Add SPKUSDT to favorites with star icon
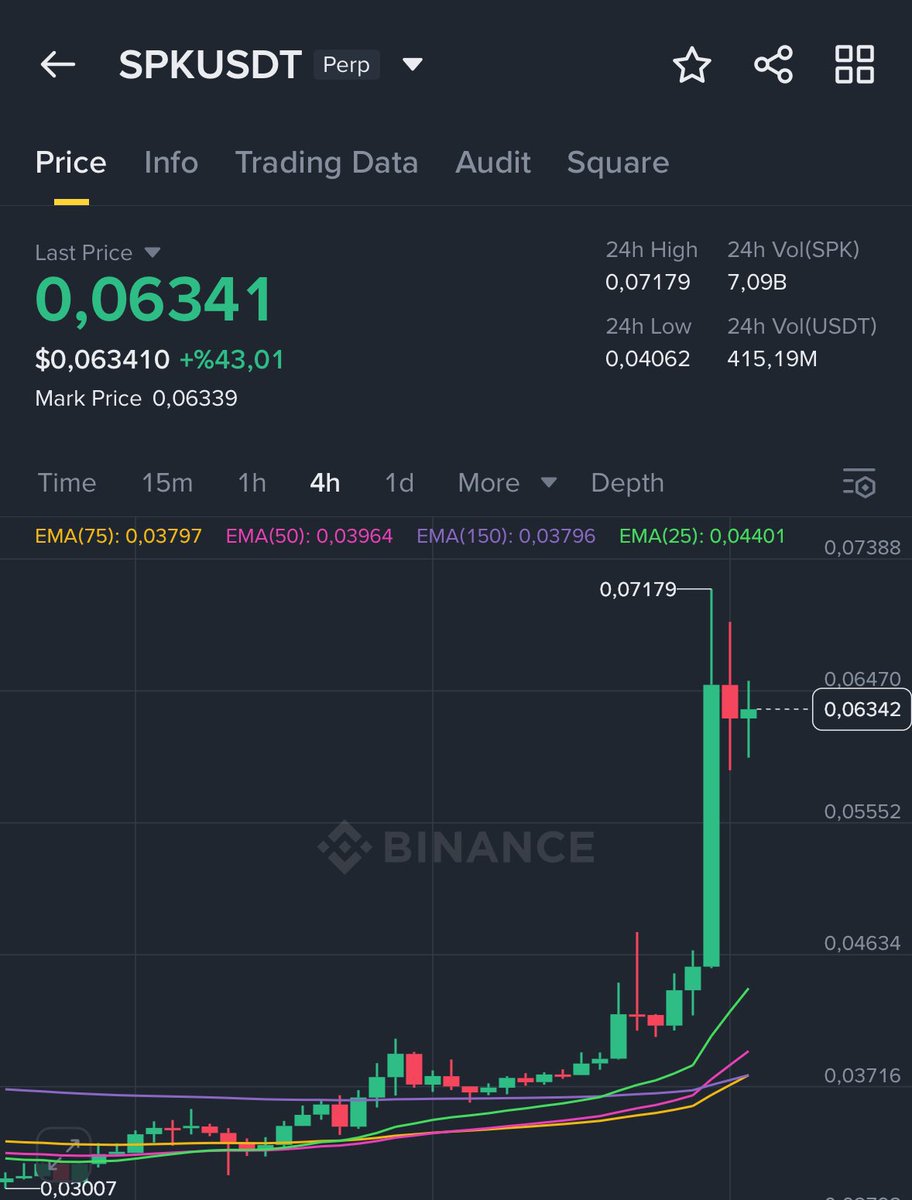The height and width of the screenshot is (1200, 912). [x=691, y=65]
